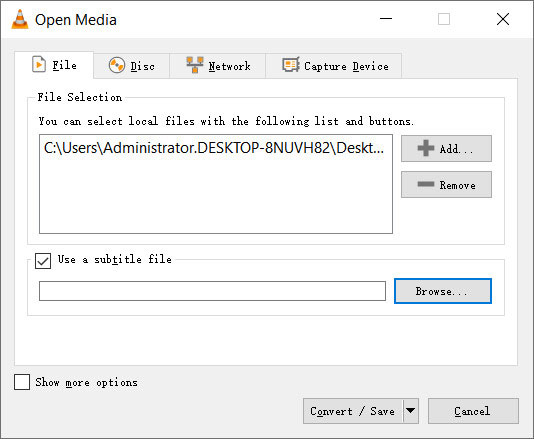
Task: Close the Open Media dialog window
Action: (x=503, y=19)
